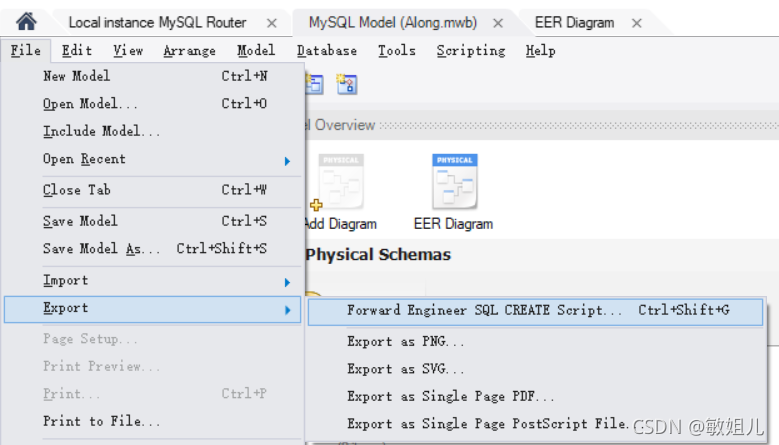Expand the Import submenu
779x445 pixels.
click(153, 281)
